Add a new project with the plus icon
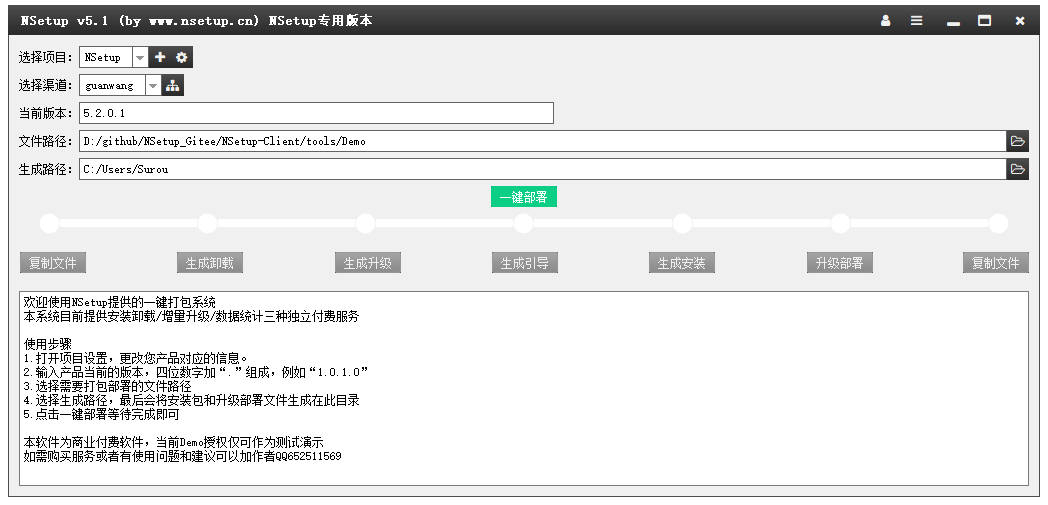1048x505 pixels. pos(160,57)
